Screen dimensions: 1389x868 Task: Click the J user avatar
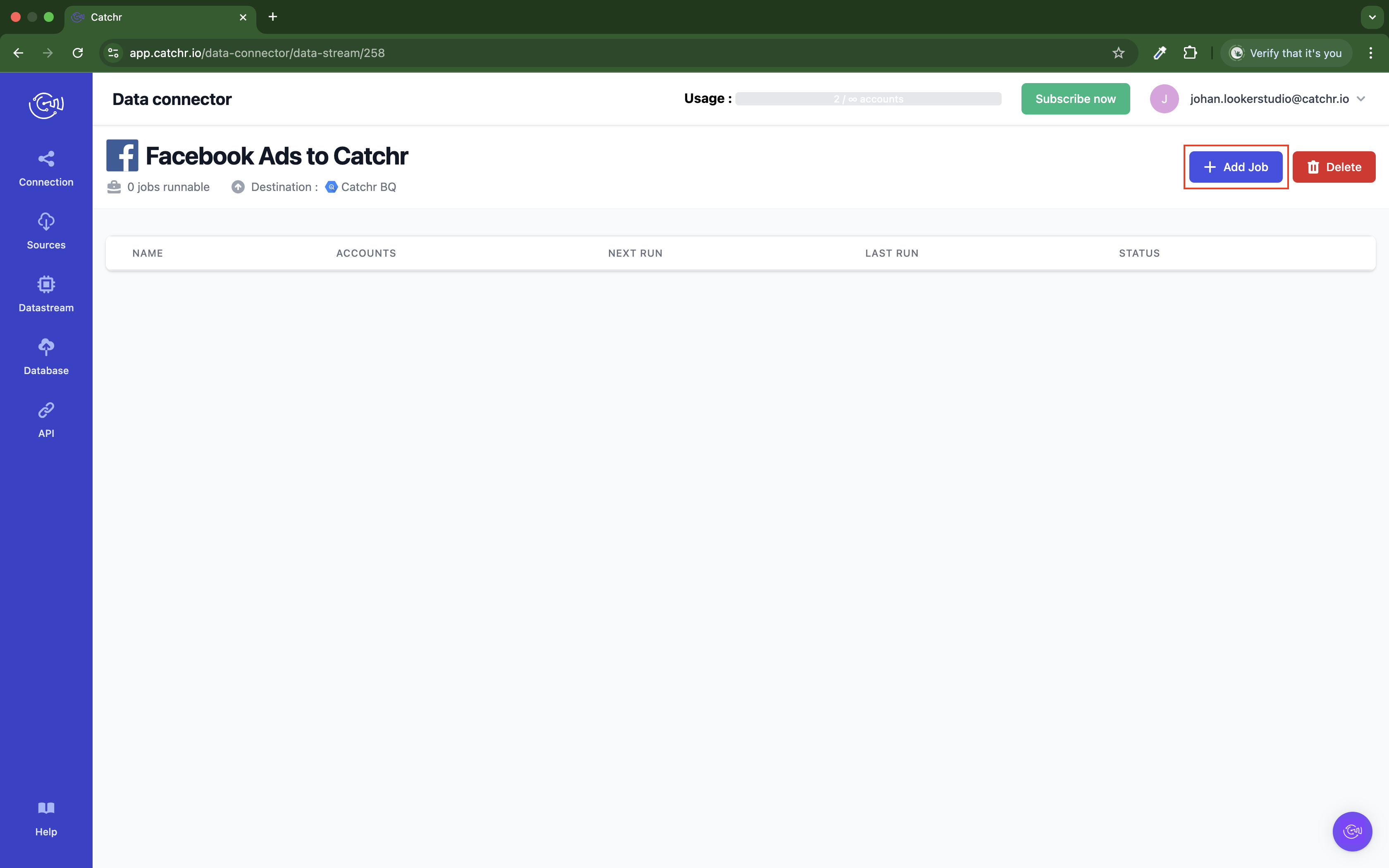1164,99
